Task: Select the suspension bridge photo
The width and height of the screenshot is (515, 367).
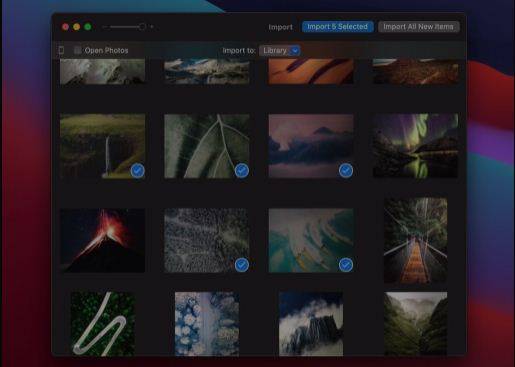Action: tap(415, 240)
